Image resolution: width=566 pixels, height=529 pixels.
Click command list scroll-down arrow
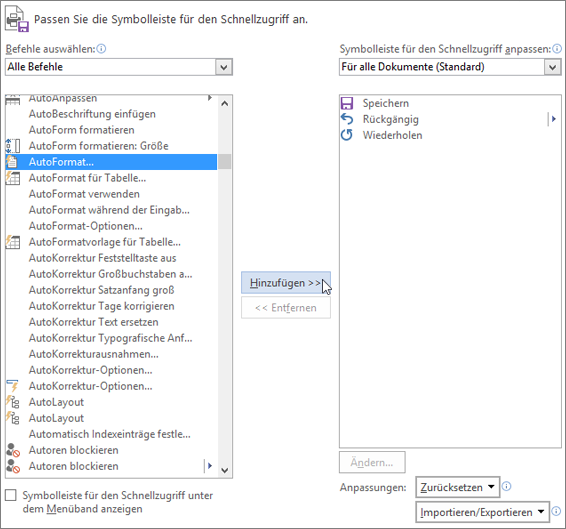225,470
